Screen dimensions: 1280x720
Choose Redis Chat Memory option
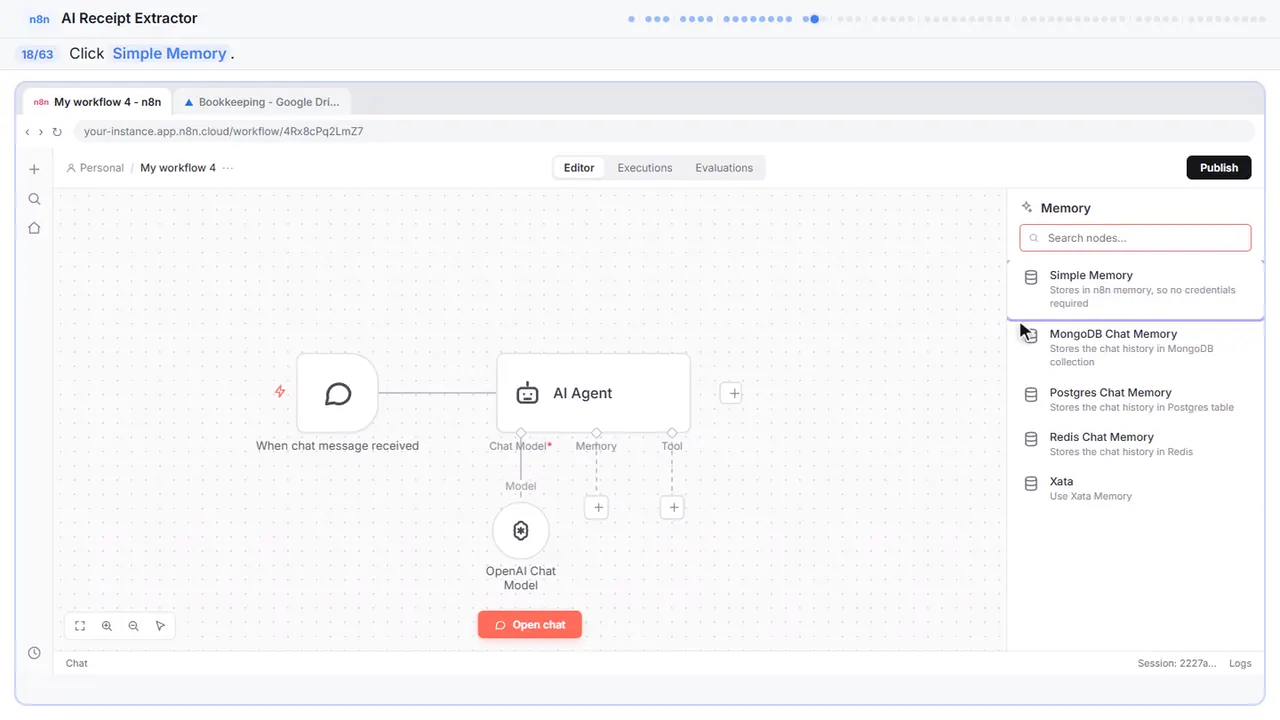[x=1135, y=444]
